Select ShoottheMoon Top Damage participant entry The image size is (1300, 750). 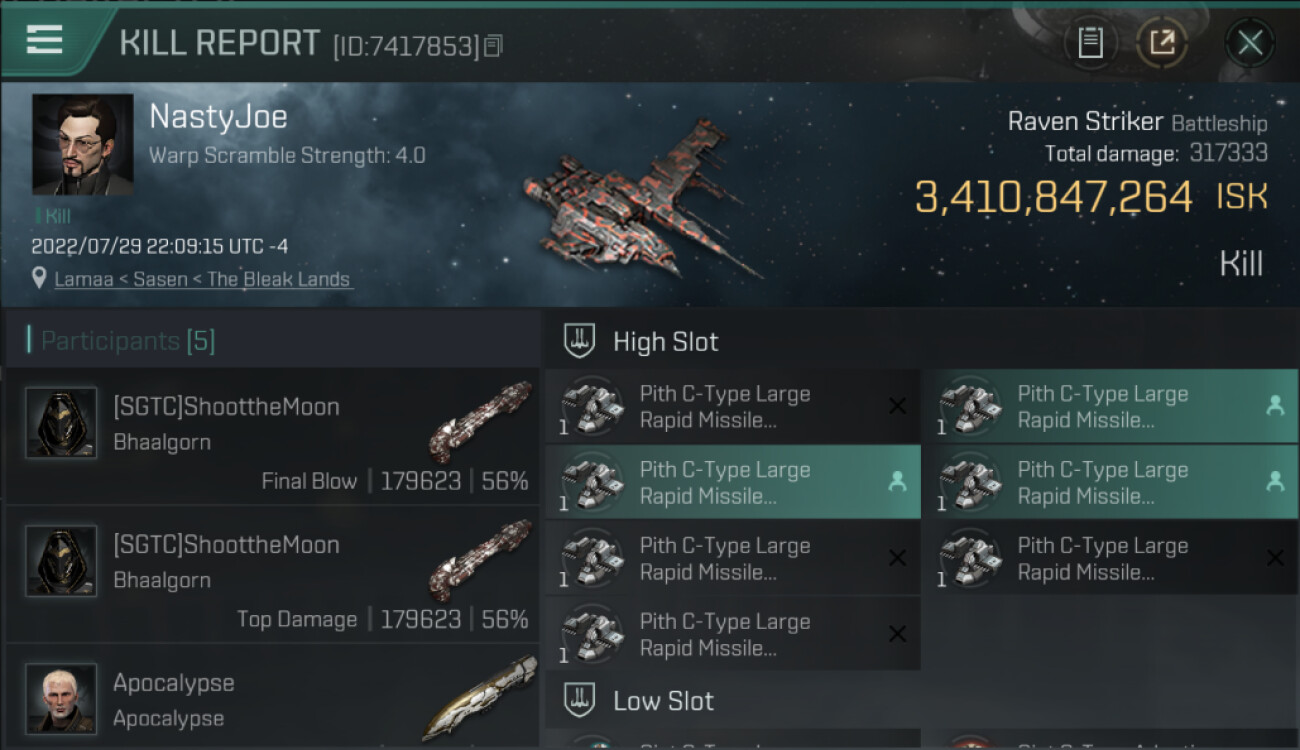272,574
